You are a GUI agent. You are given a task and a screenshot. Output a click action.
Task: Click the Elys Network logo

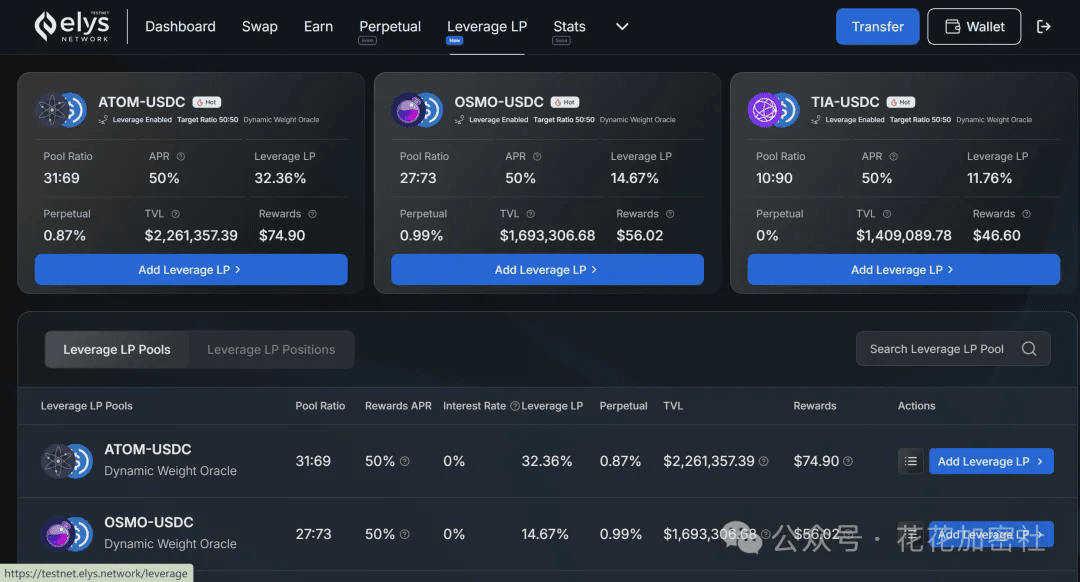tap(72, 26)
